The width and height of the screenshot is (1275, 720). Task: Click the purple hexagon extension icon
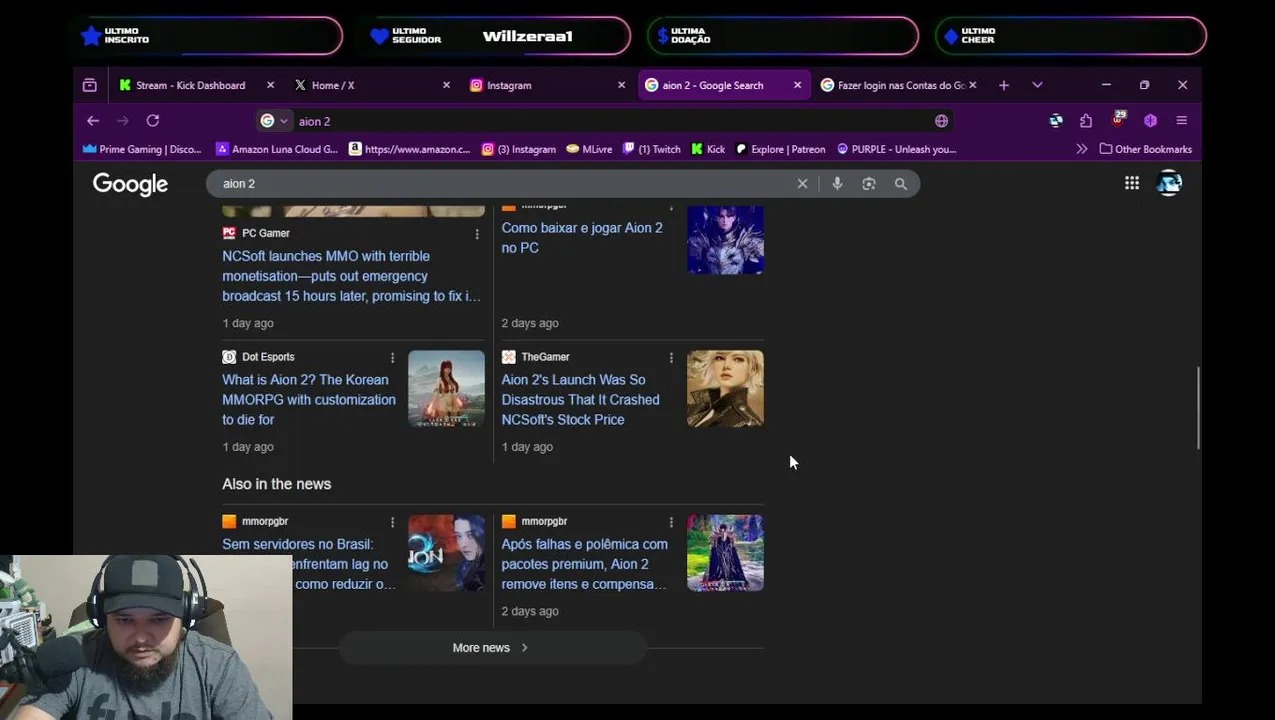coord(1150,121)
